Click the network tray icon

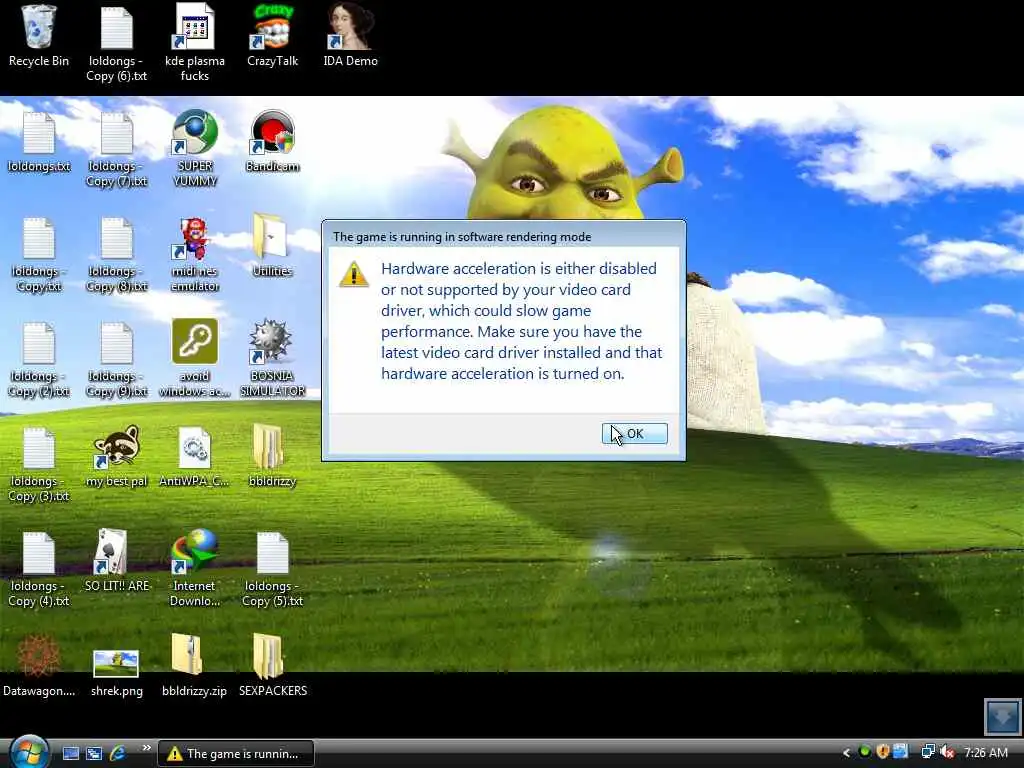[927, 752]
